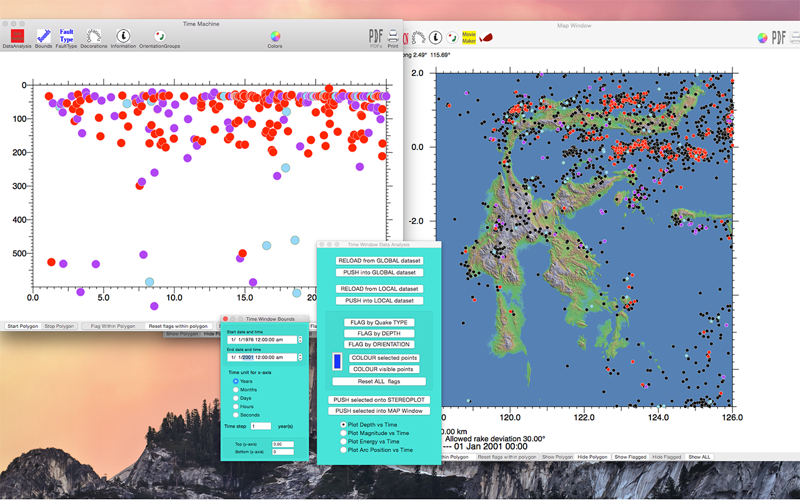The width and height of the screenshot is (800, 500).
Task: Click Information icon in Map Window toolbar
Action: 435,38
